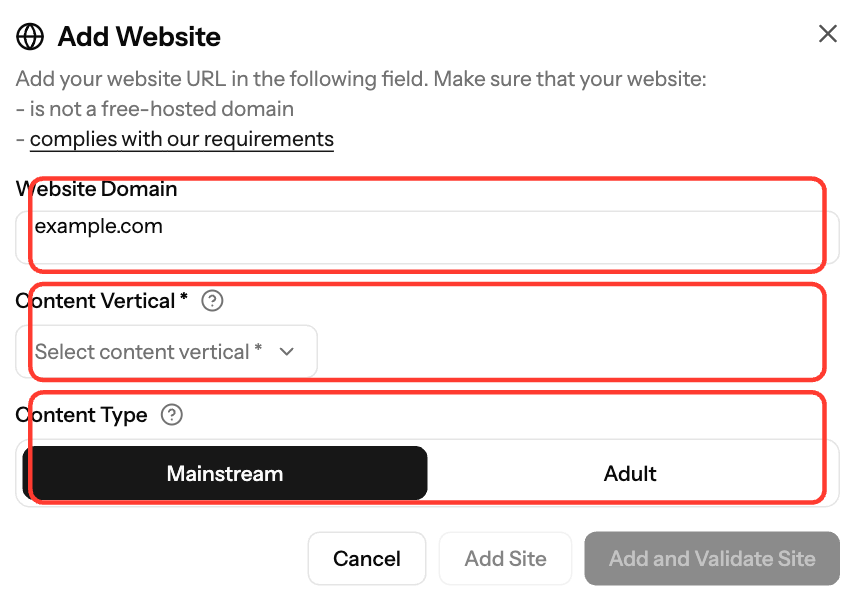Select the Mainstream content type
Image resolution: width=855 pixels, height=607 pixels.
(225, 473)
